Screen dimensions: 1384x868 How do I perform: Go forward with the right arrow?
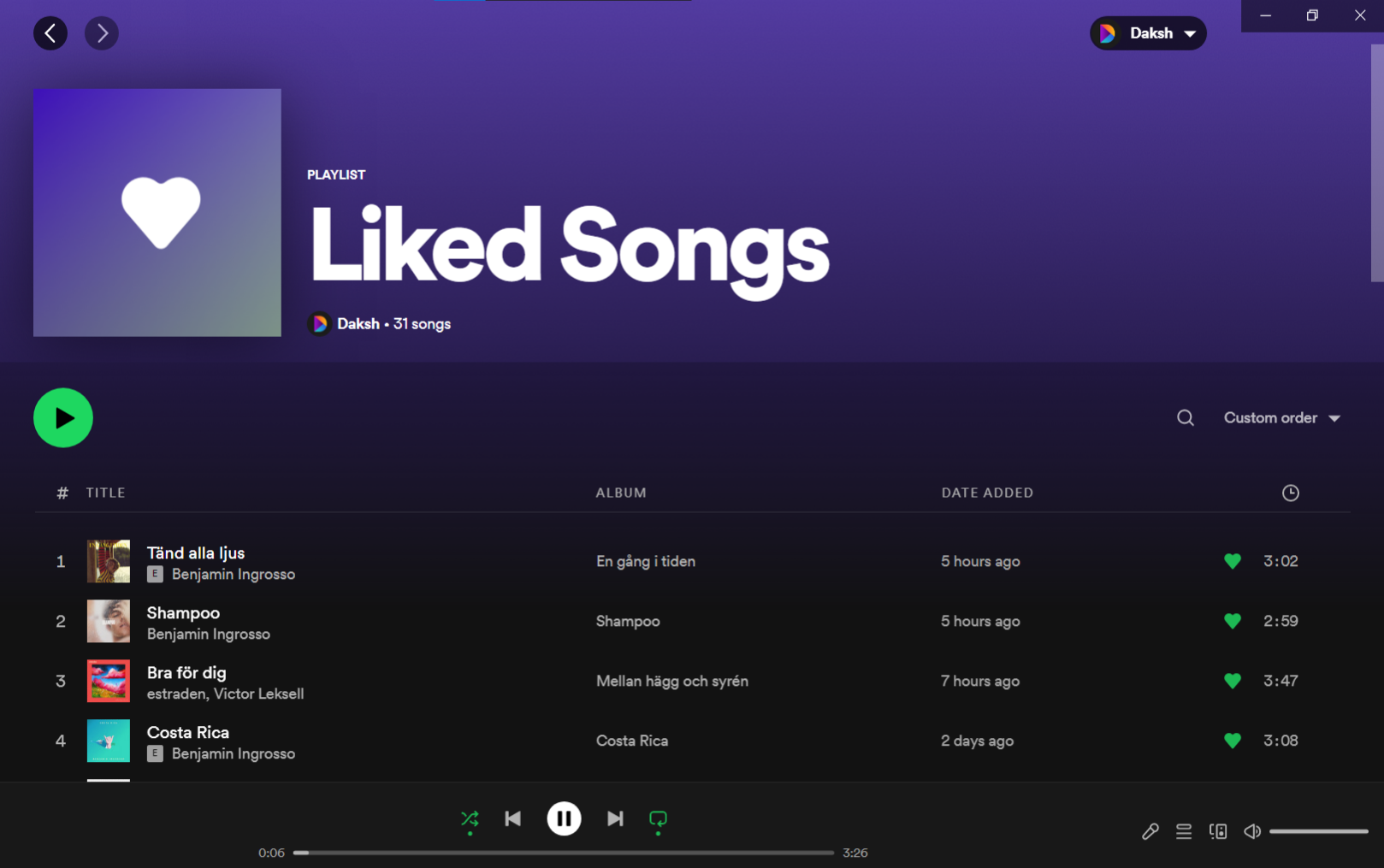coord(102,33)
